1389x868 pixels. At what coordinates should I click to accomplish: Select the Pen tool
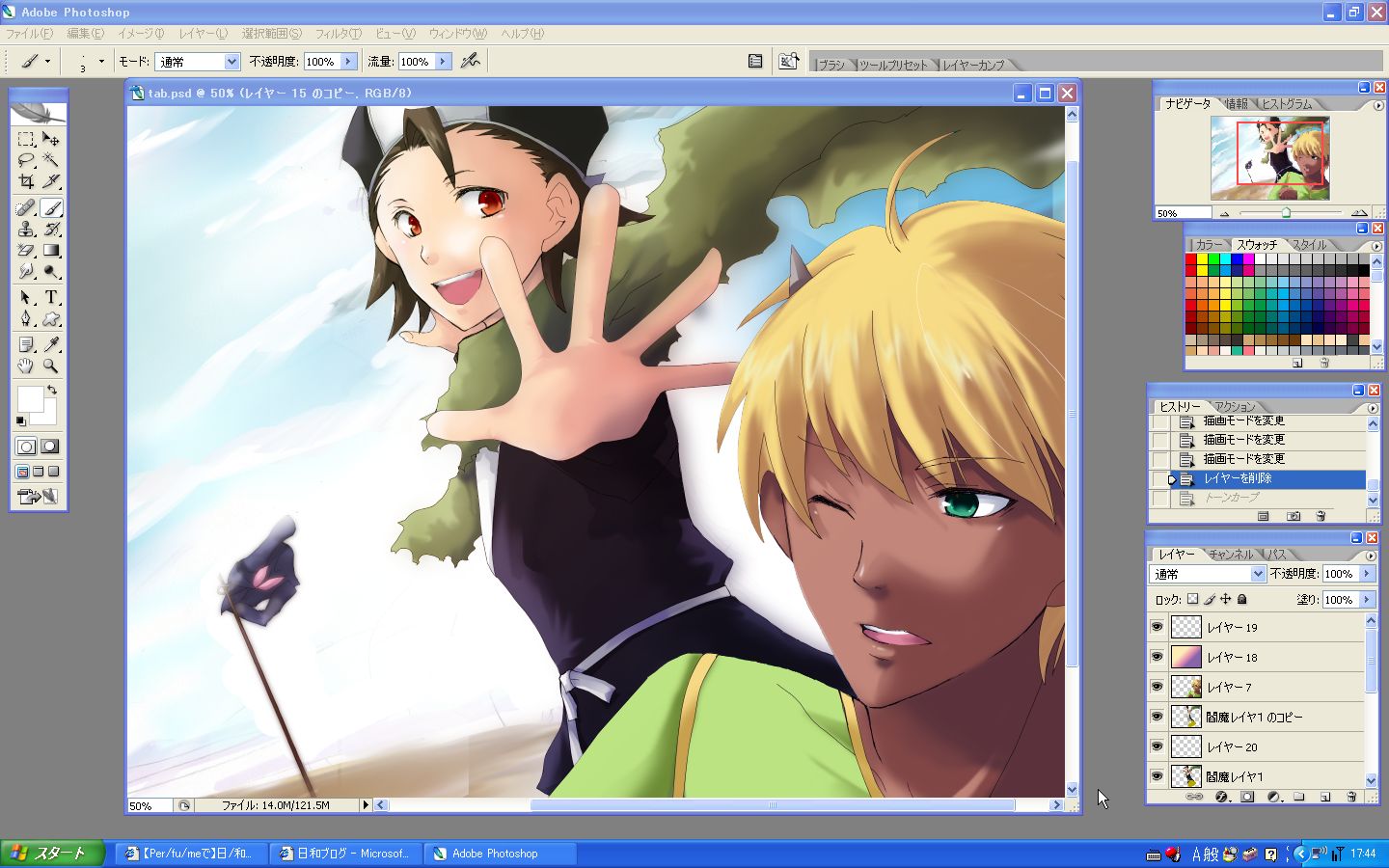(26, 318)
